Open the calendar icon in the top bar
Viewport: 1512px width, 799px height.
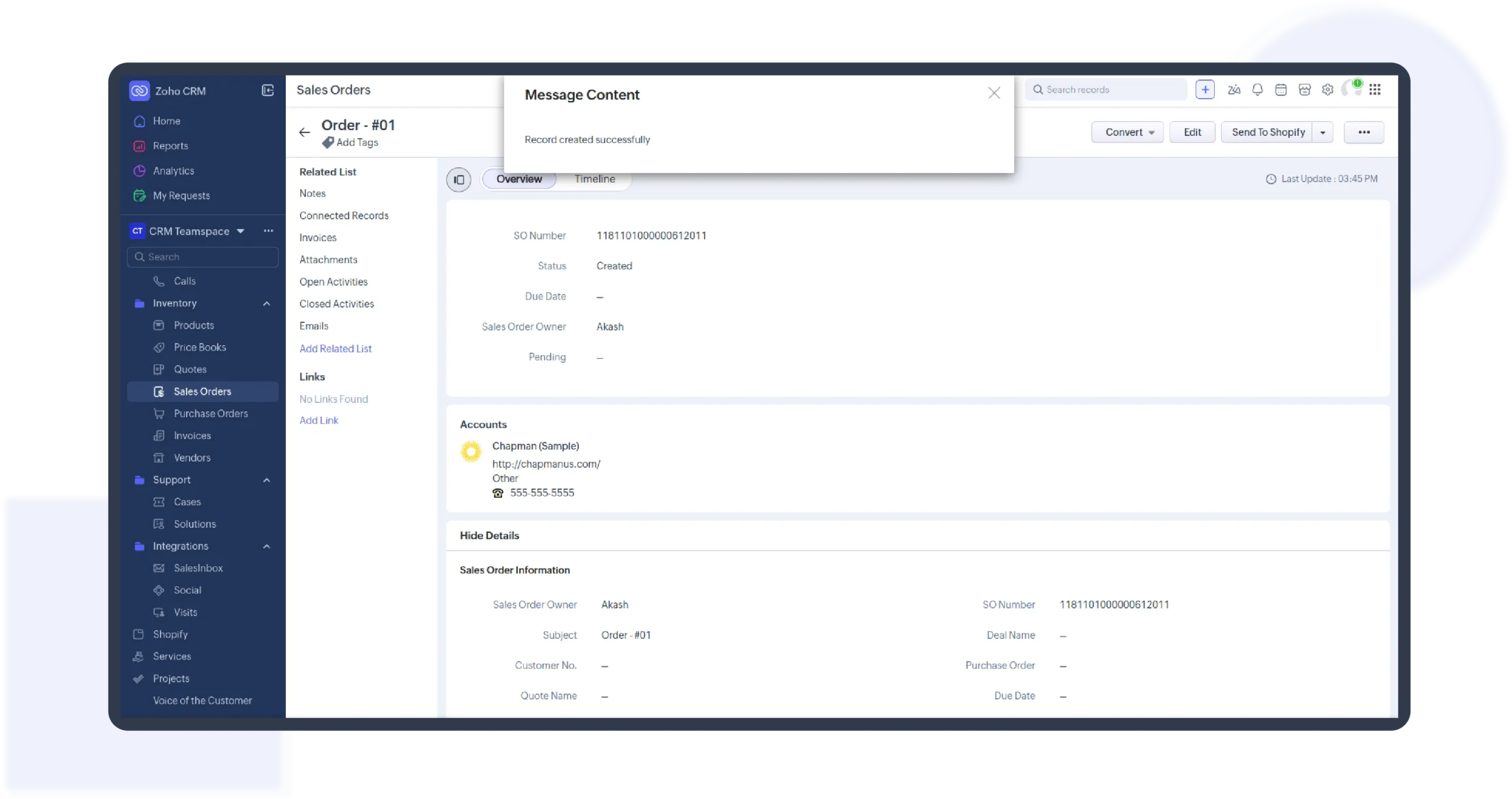click(x=1280, y=89)
